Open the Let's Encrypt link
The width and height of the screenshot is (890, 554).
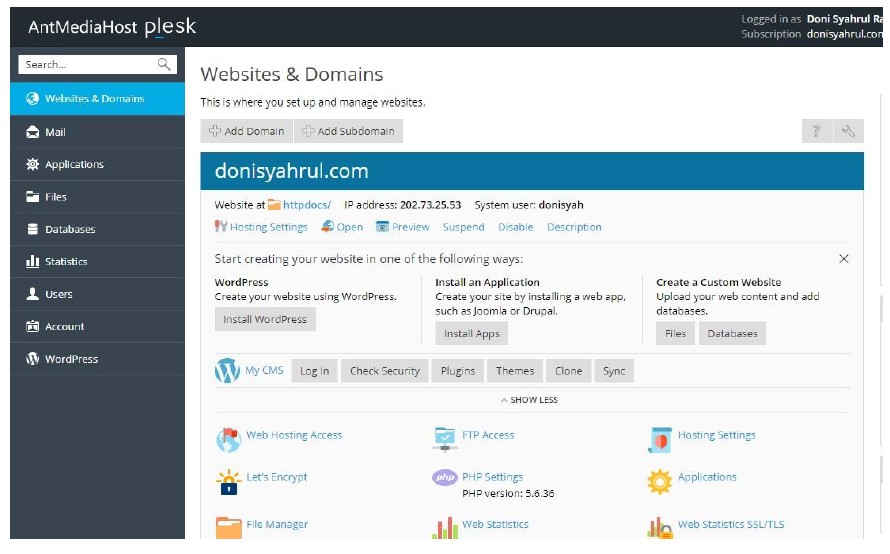[276, 477]
